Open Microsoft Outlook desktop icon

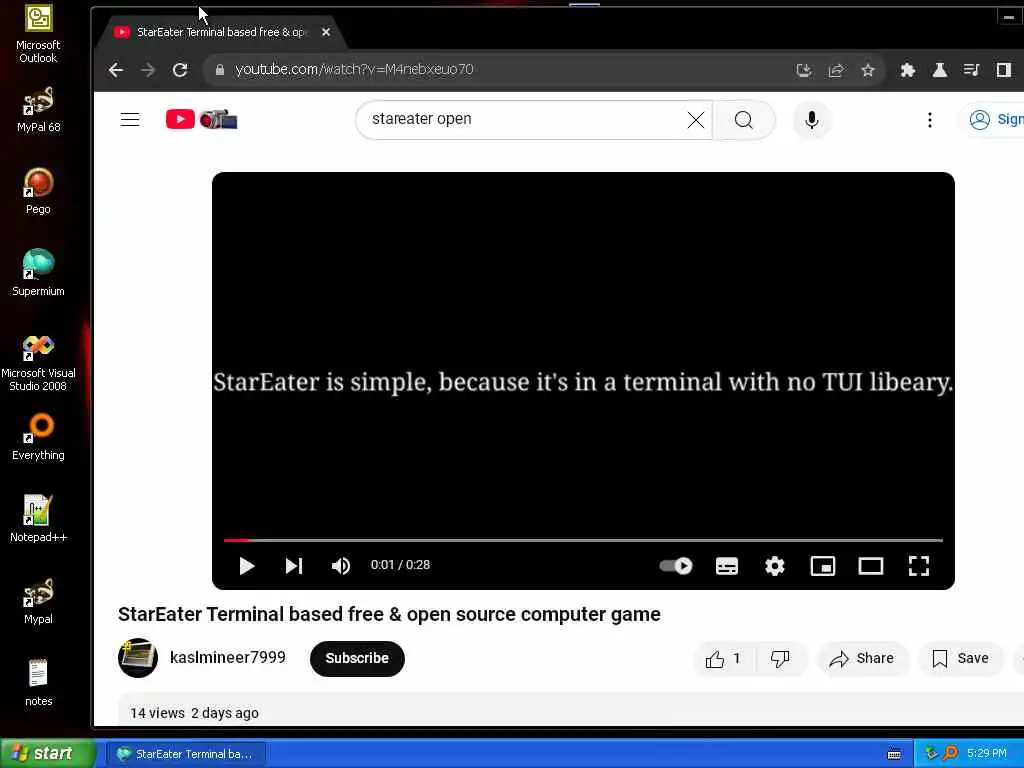(x=38, y=35)
